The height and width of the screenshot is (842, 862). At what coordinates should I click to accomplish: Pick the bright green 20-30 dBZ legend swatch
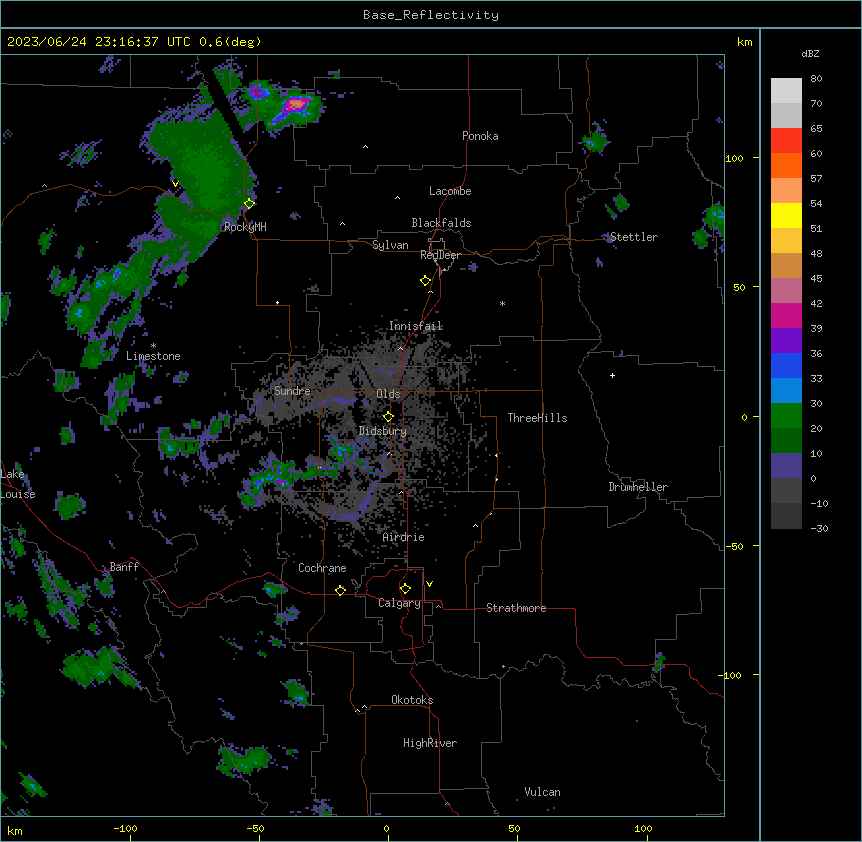coord(786,416)
